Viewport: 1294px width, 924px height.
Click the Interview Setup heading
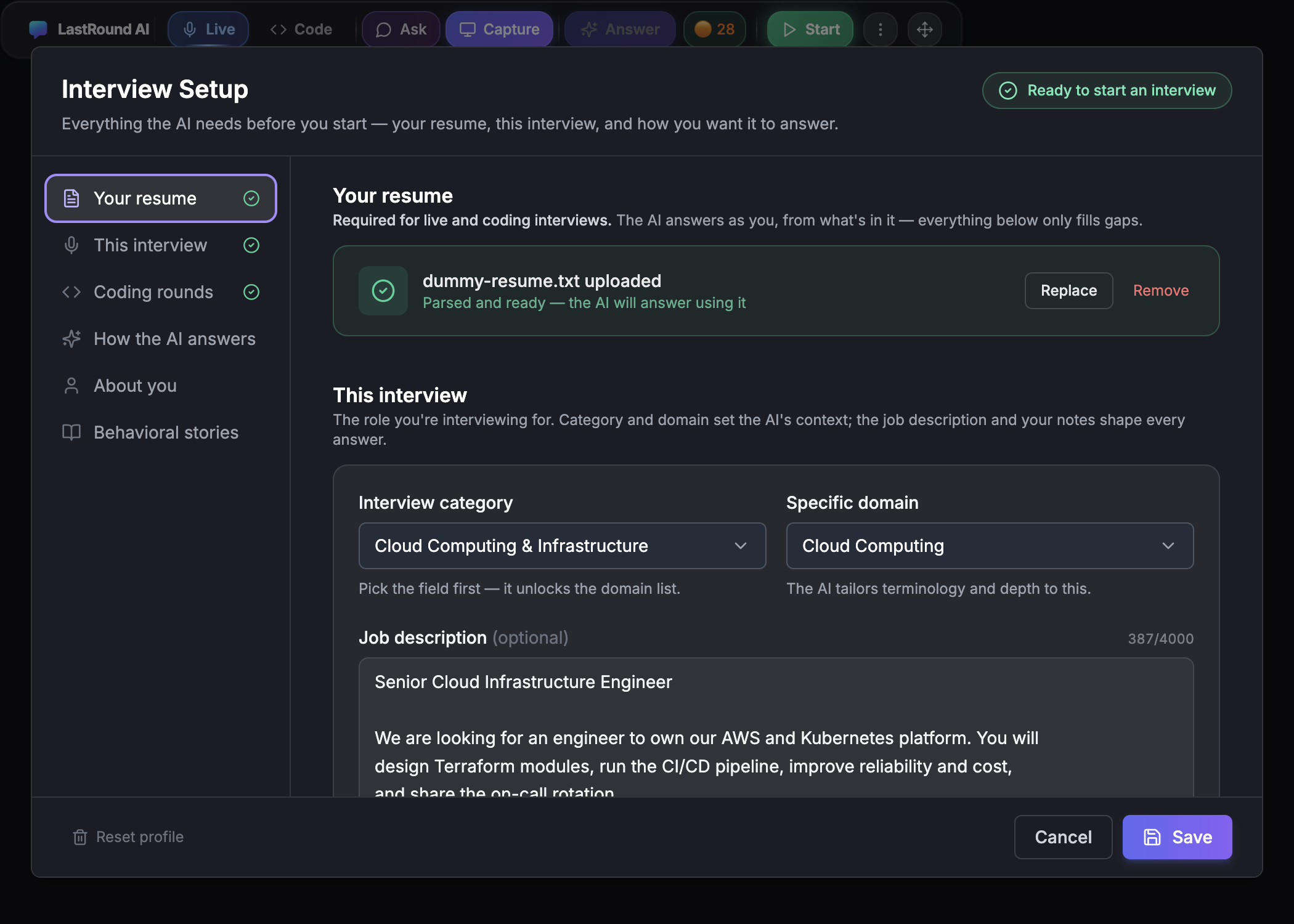[155, 89]
